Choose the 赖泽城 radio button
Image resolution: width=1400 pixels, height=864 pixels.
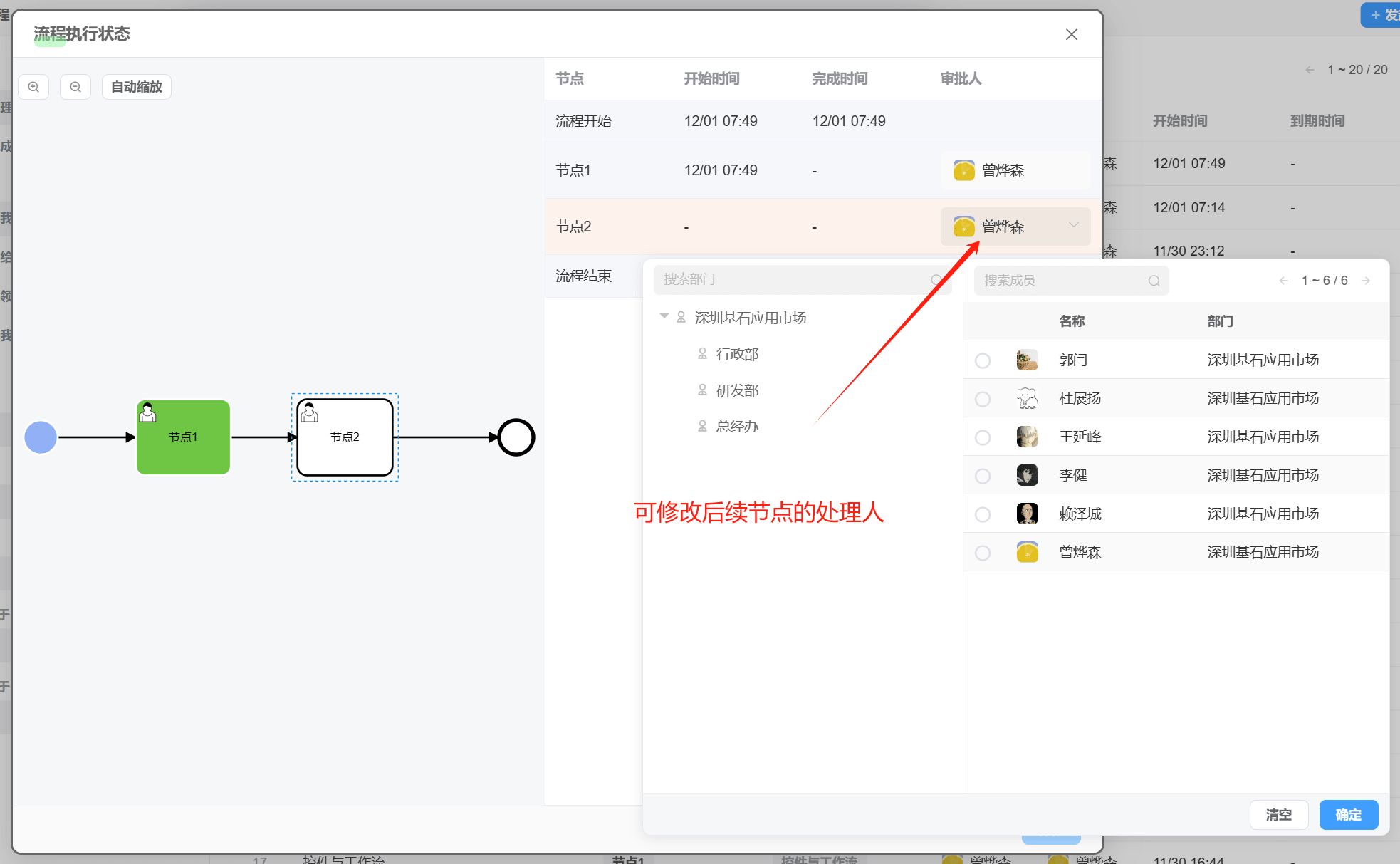[983, 514]
